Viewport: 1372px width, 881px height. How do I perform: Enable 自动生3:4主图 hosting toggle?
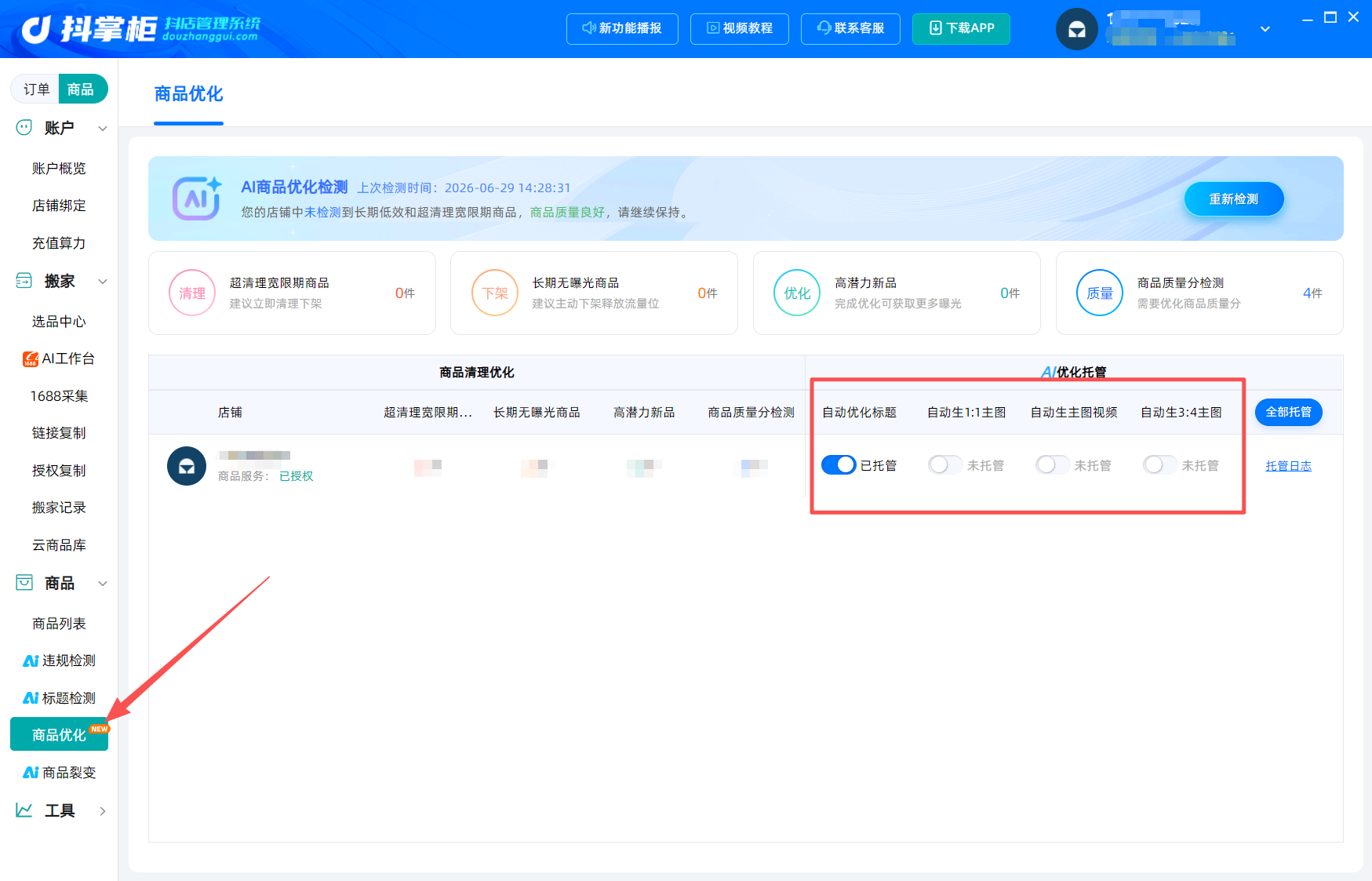[1160, 465]
